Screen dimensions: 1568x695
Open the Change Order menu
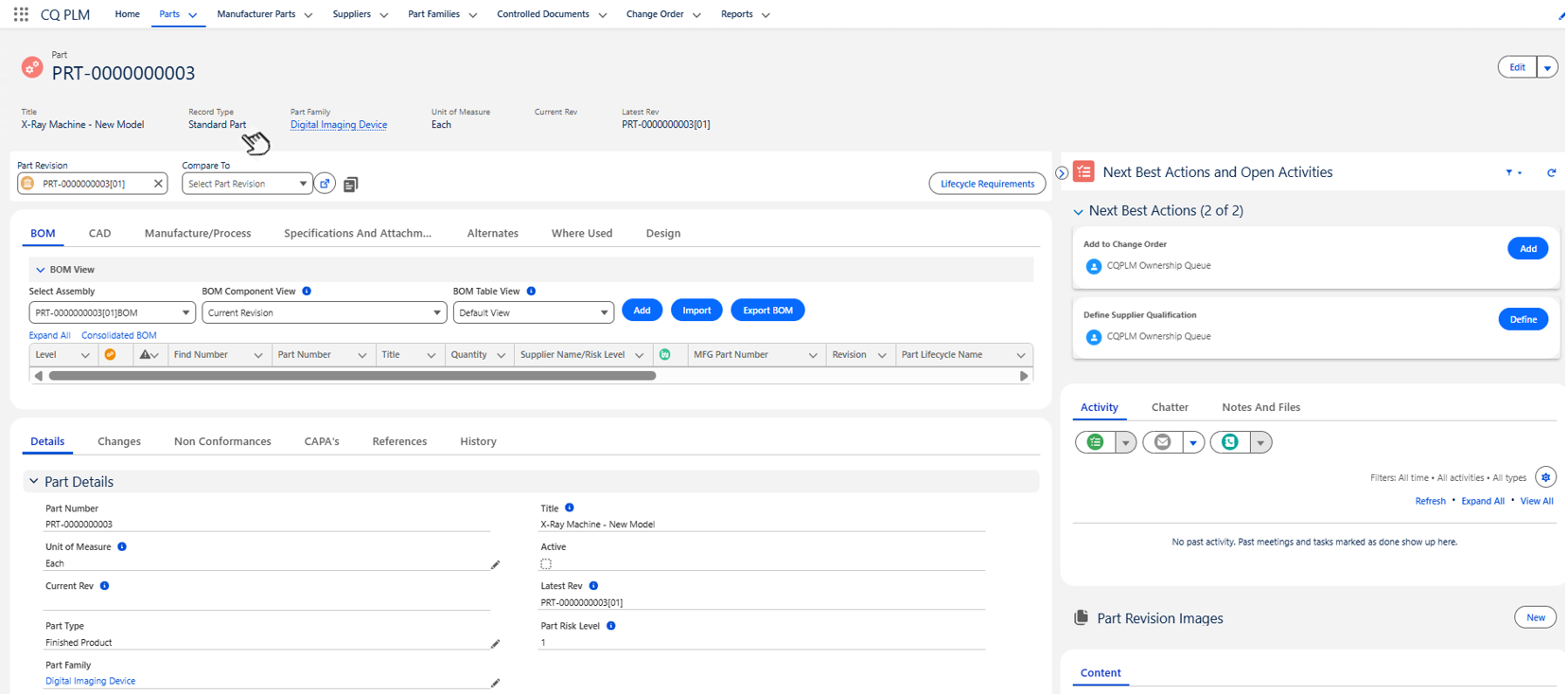pos(662,14)
